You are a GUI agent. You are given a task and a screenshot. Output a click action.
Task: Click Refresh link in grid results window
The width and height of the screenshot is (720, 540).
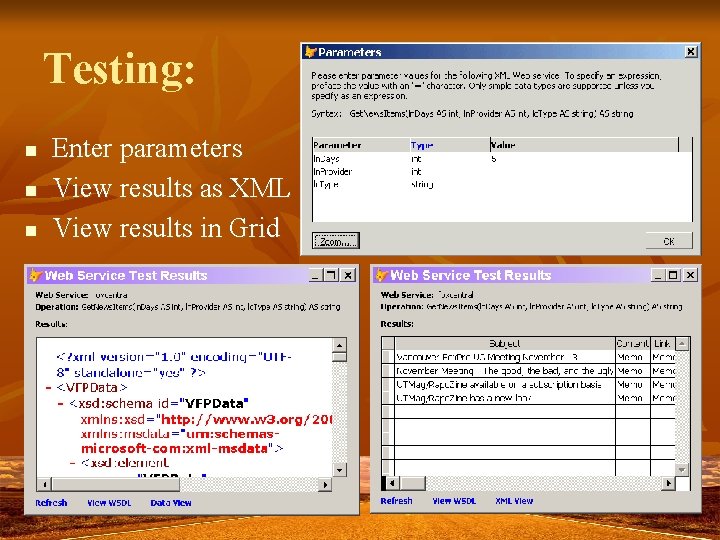pyautogui.click(x=396, y=501)
